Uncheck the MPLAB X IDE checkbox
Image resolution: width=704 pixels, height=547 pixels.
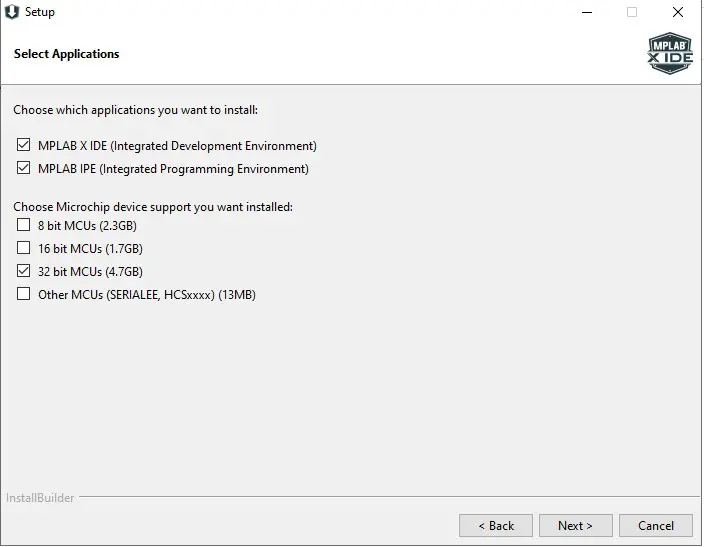pyautogui.click(x=23, y=145)
